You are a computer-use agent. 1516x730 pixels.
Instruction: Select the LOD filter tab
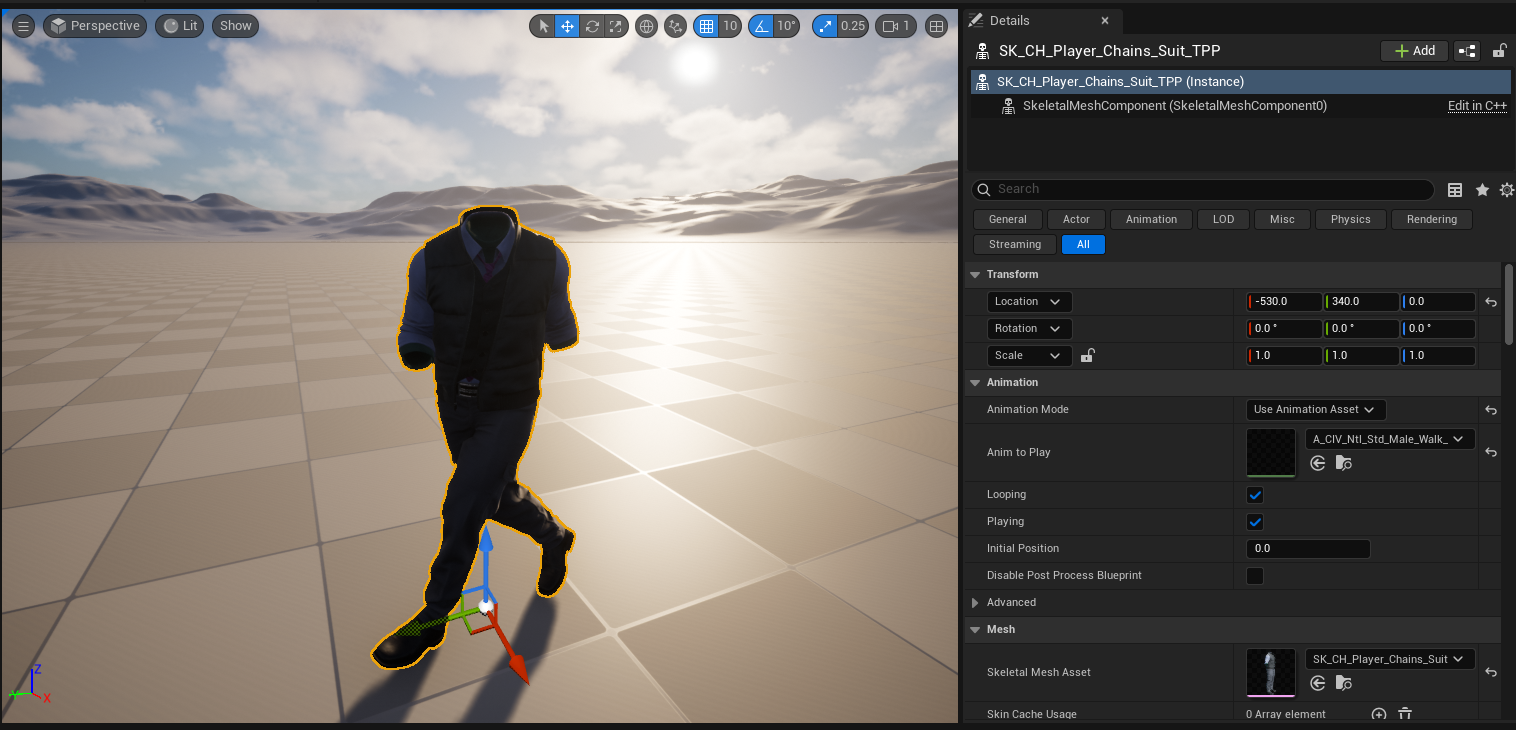1223,219
